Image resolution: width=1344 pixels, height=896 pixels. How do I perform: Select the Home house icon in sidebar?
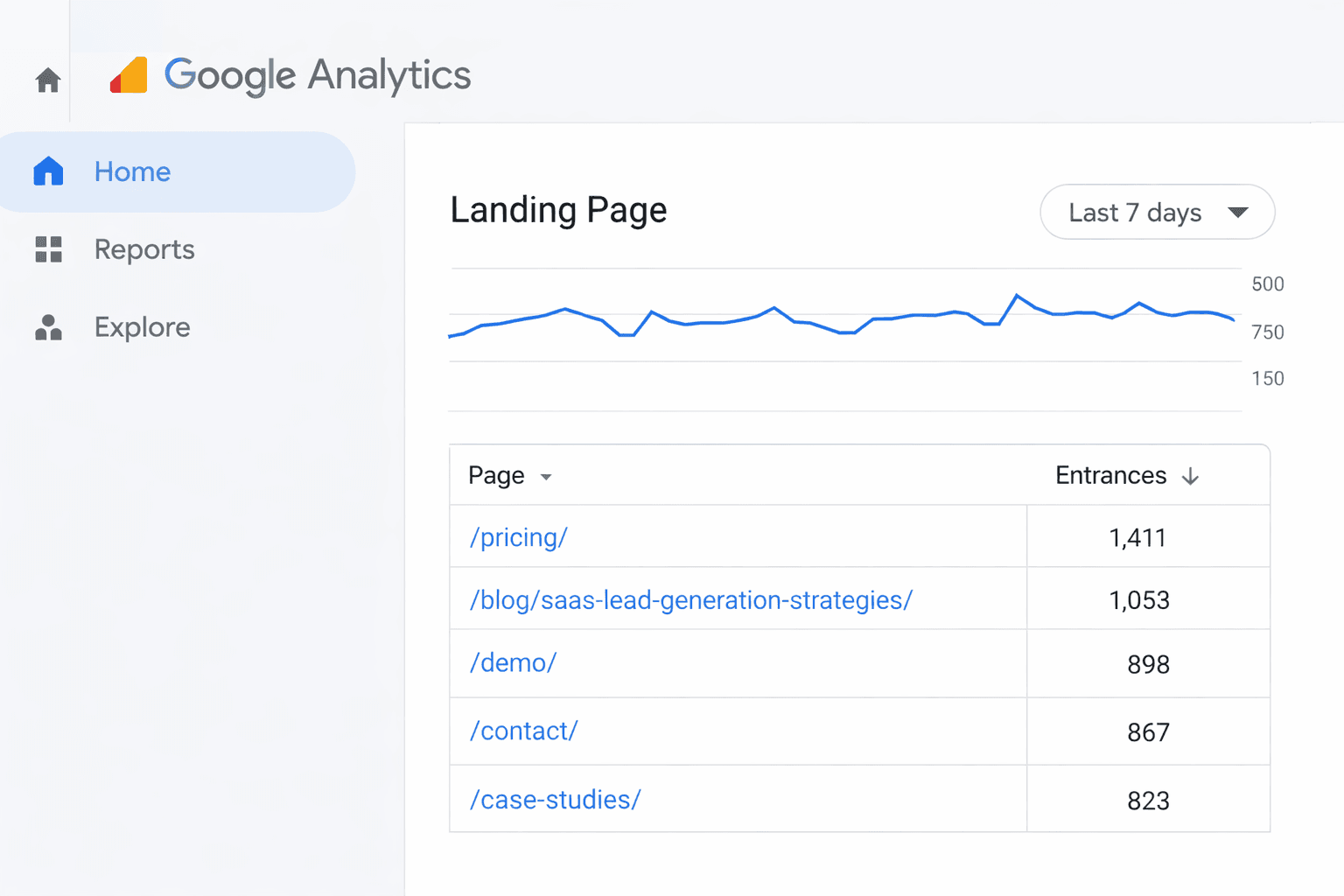[48, 171]
